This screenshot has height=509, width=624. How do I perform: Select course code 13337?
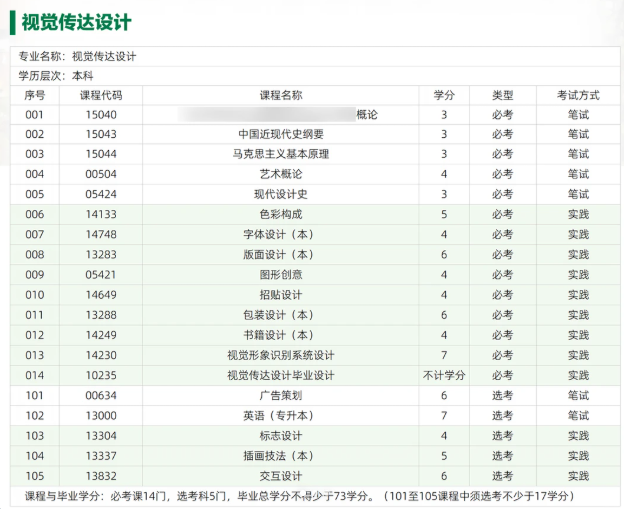(x=101, y=456)
